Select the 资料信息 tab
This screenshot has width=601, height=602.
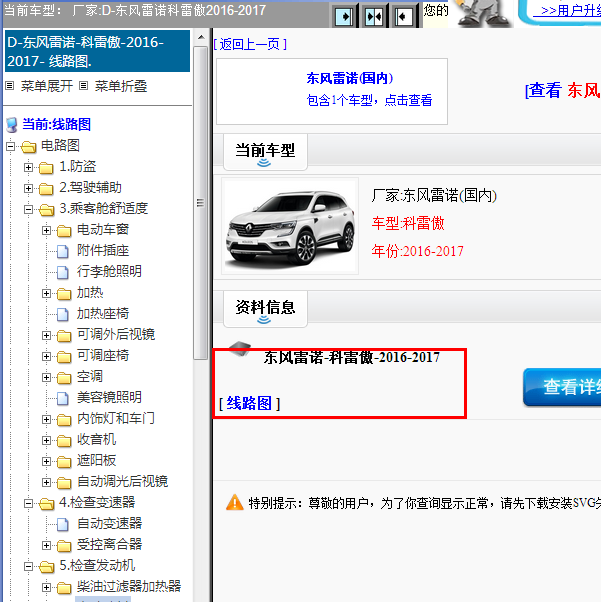click(265, 309)
